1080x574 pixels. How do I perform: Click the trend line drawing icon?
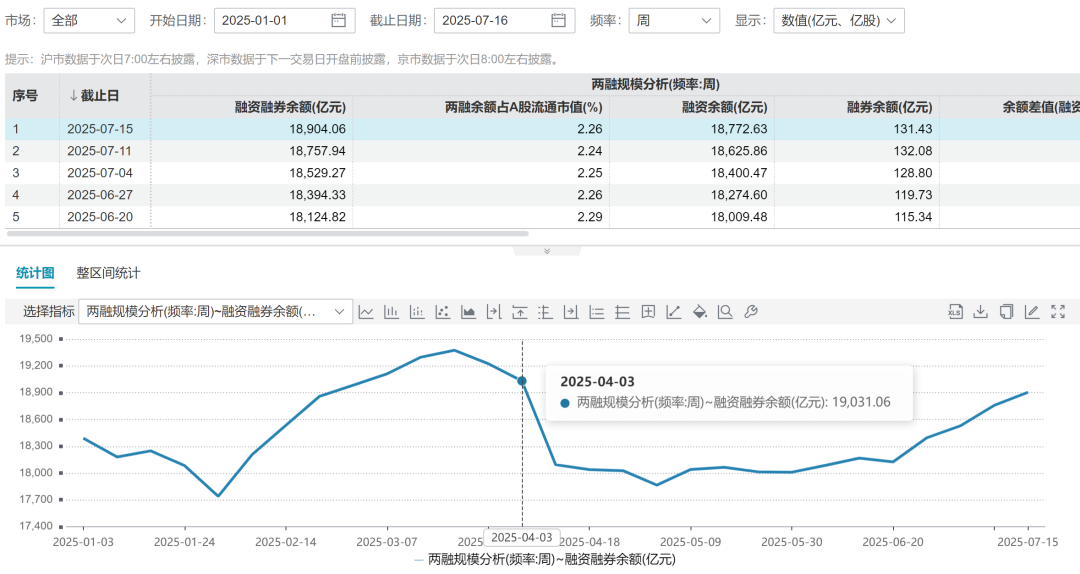(674, 312)
